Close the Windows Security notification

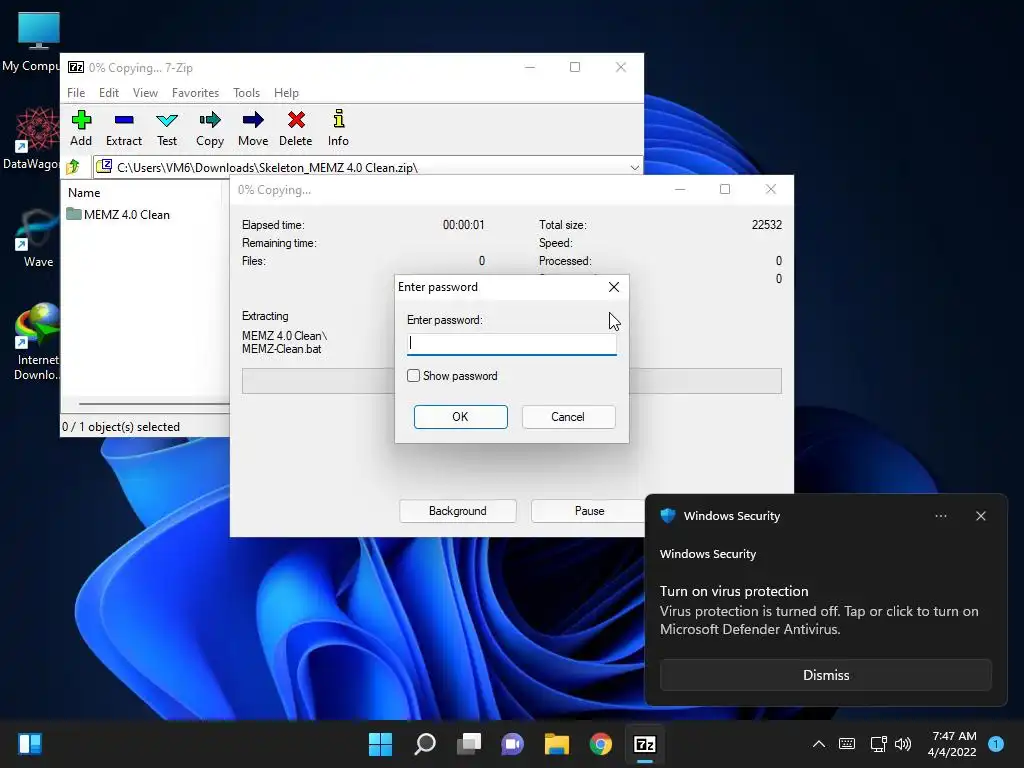(x=980, y=516)
